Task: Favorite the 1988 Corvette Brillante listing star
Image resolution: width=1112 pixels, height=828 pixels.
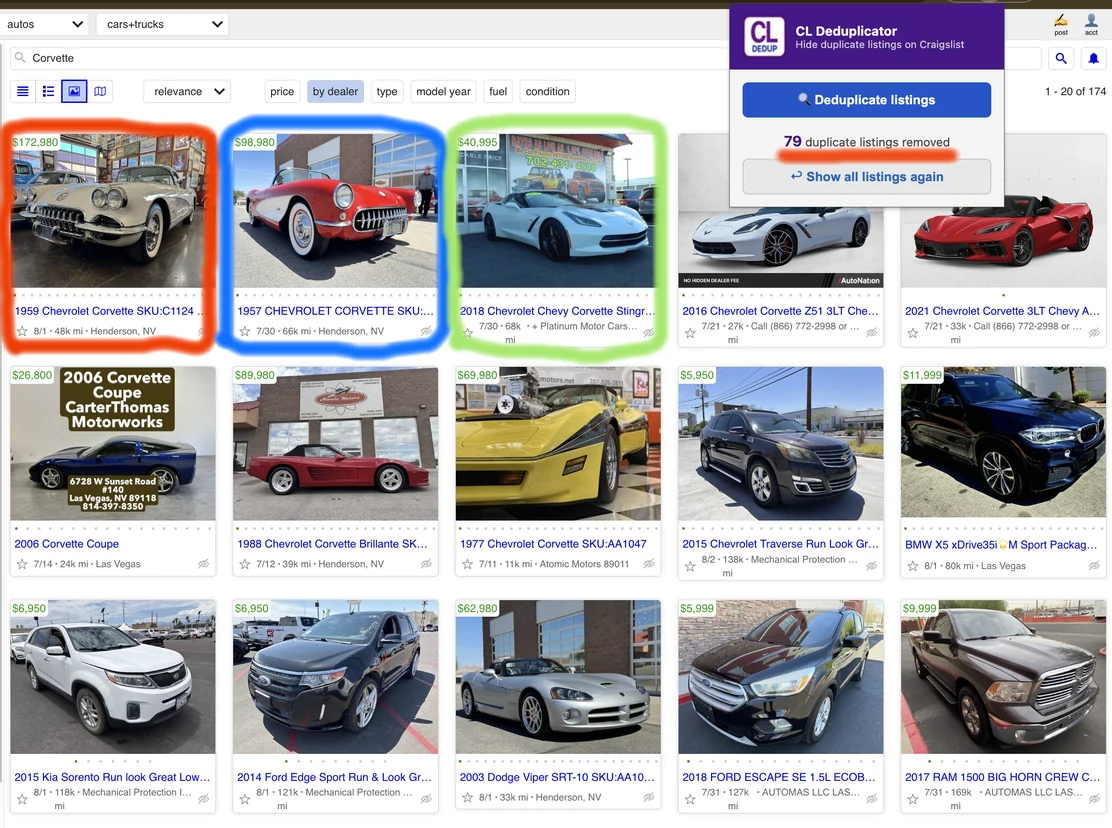Action: (x=245, y=564)
